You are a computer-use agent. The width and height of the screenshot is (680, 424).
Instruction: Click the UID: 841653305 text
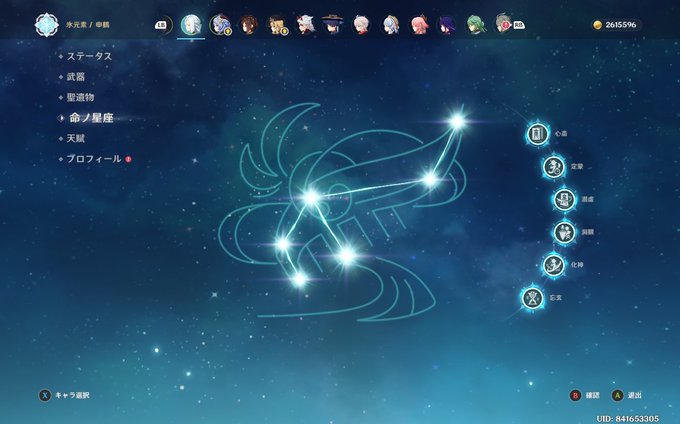627,419
